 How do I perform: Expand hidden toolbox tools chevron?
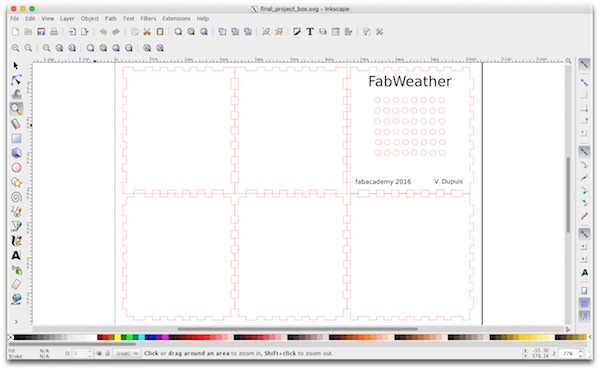16,322
